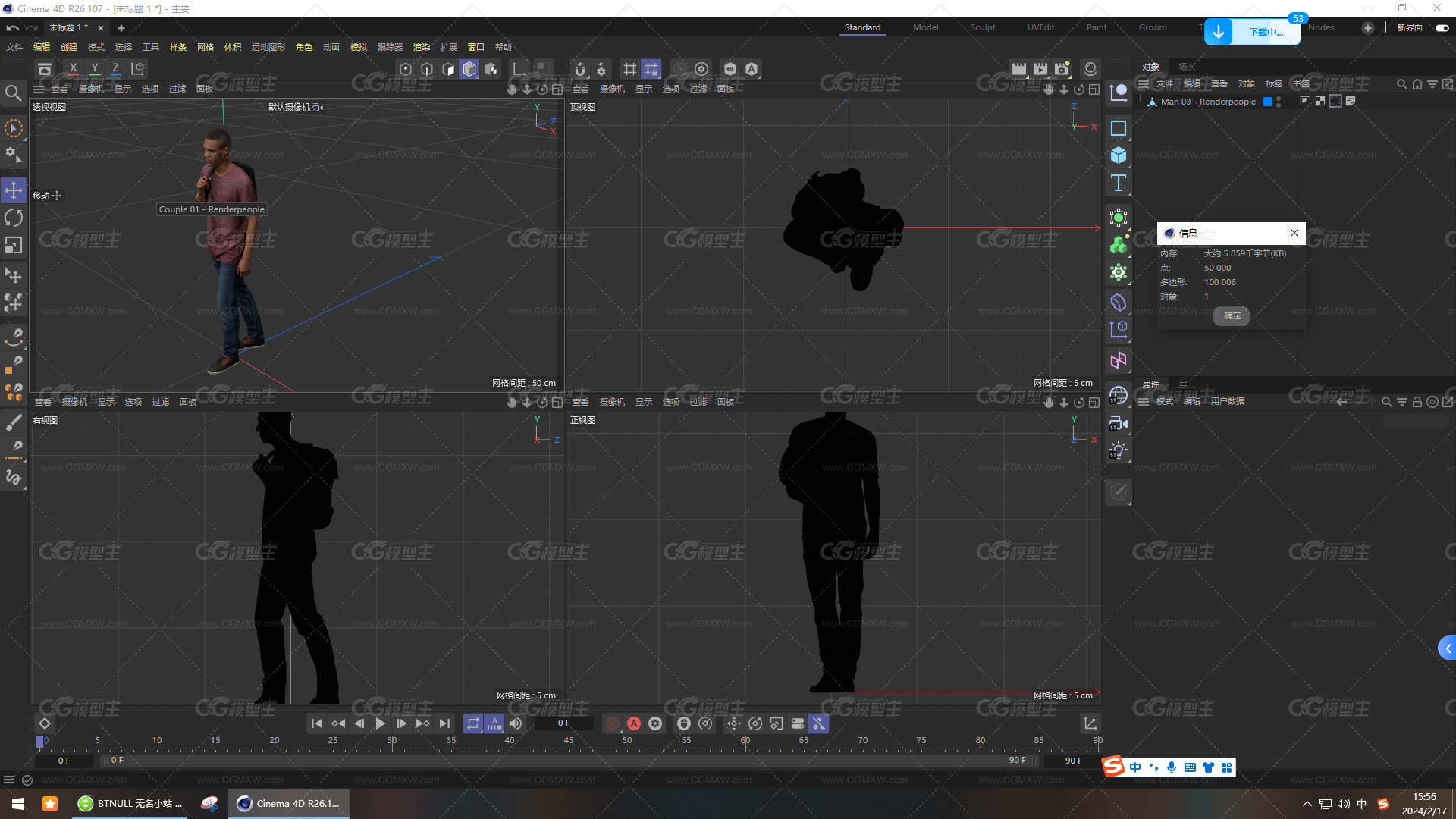Toggle visibility dots of Man 03 object
This screenshot has height=819, width=1456.
(1279, 102)
